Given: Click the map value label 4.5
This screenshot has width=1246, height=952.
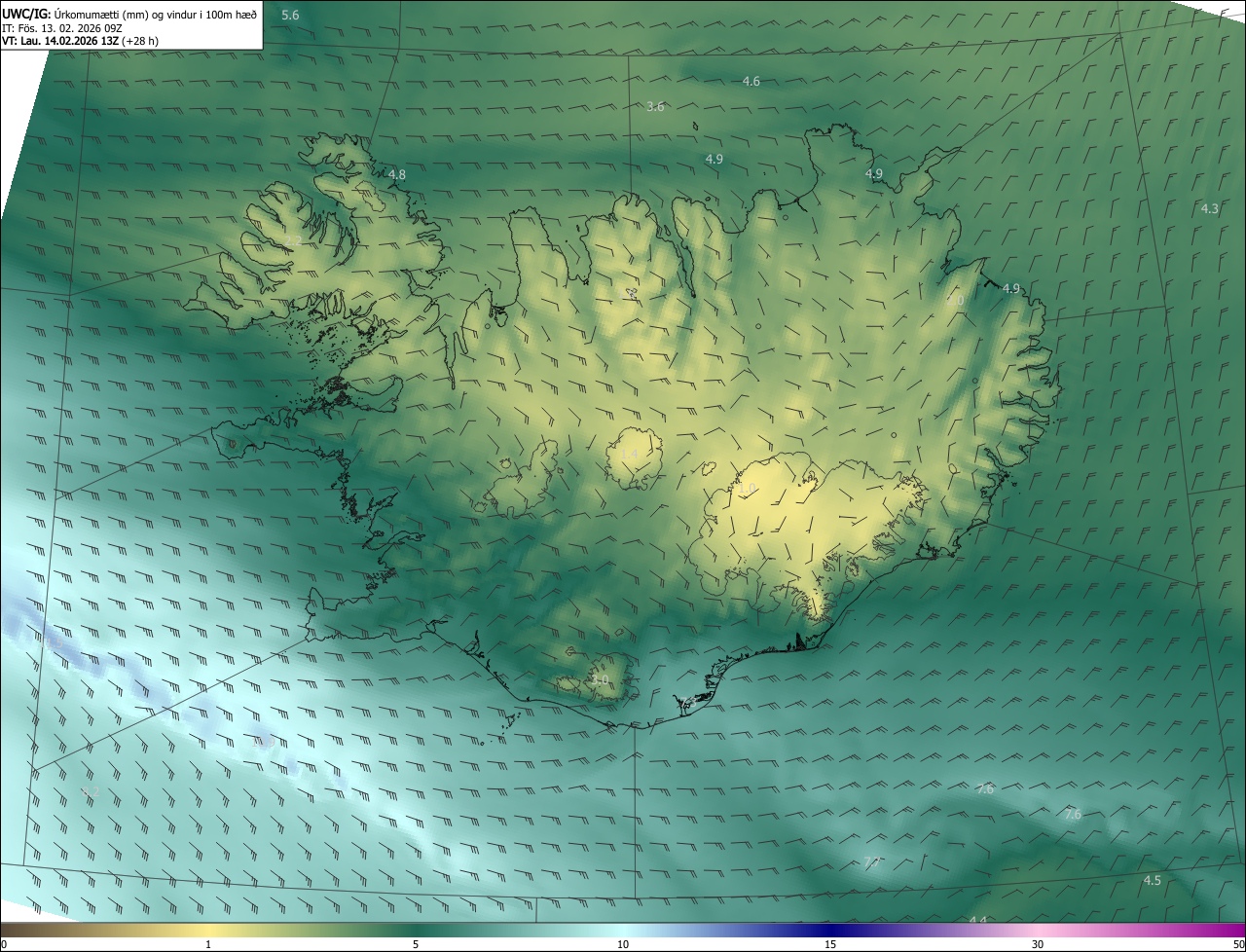Looking at the screenshot, I should click(1152, 880).
